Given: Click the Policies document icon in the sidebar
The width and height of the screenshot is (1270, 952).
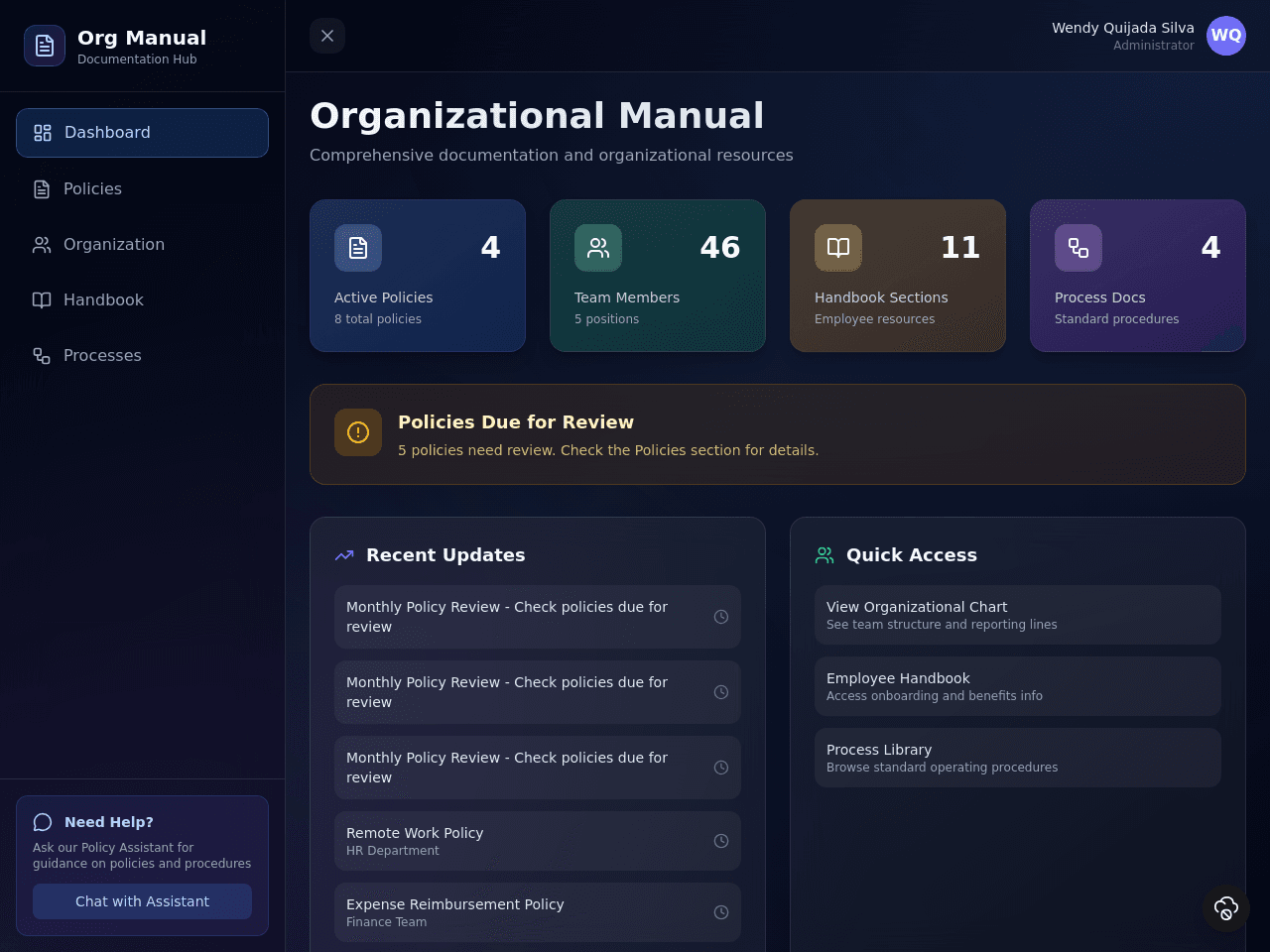Looking at the screenshot, I should point(42,188).
